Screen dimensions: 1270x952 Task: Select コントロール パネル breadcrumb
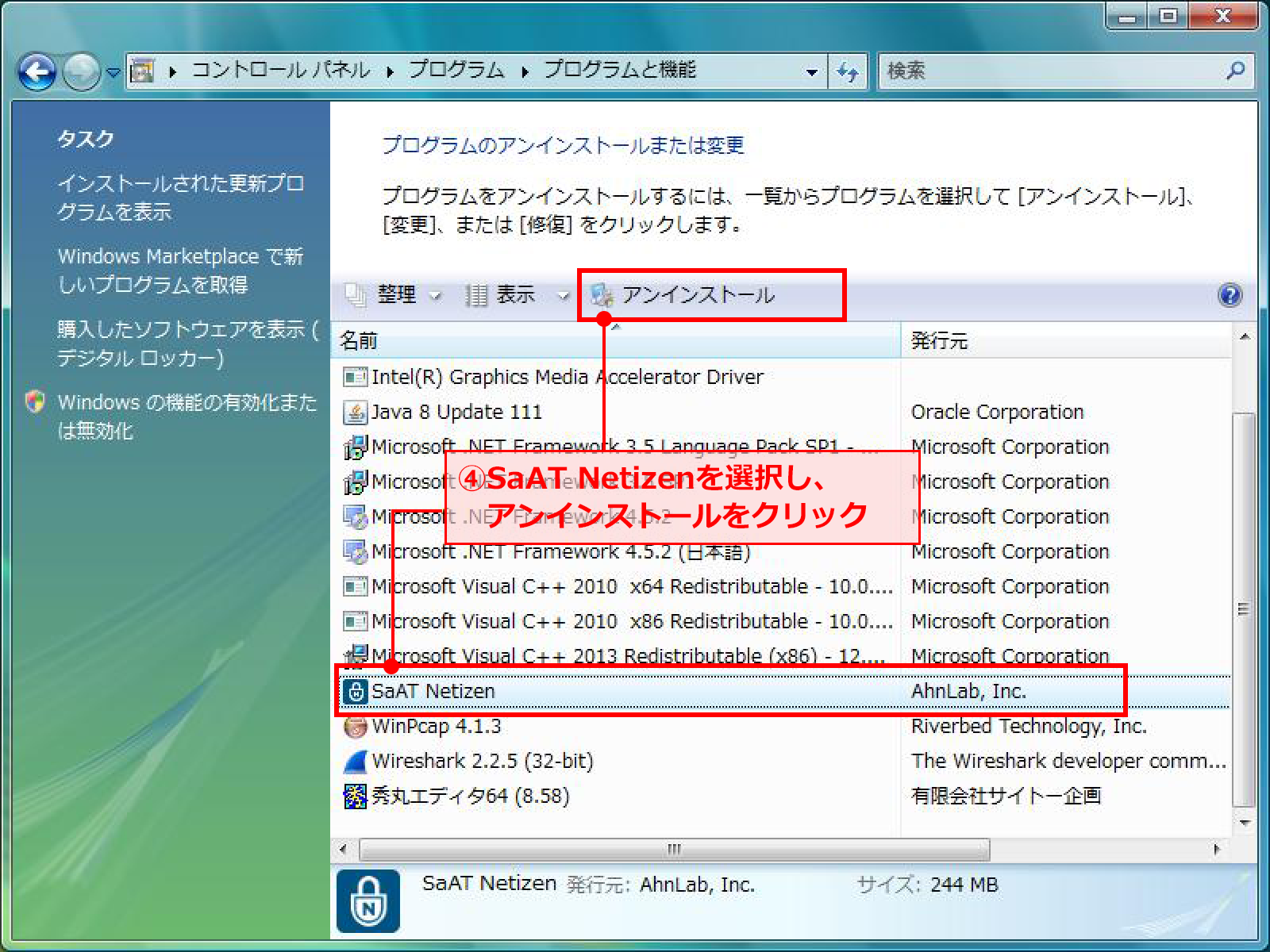click(x=281, y=71)
